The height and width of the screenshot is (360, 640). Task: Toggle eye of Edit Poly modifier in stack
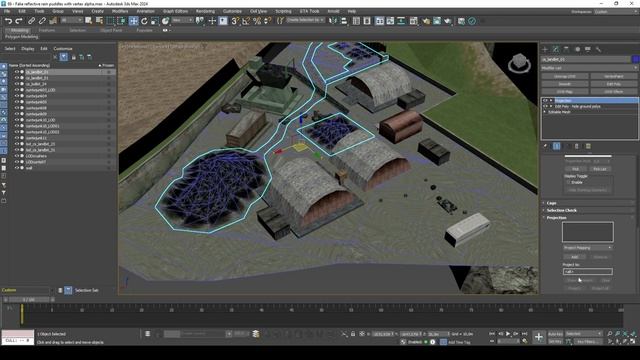[545, 106]
